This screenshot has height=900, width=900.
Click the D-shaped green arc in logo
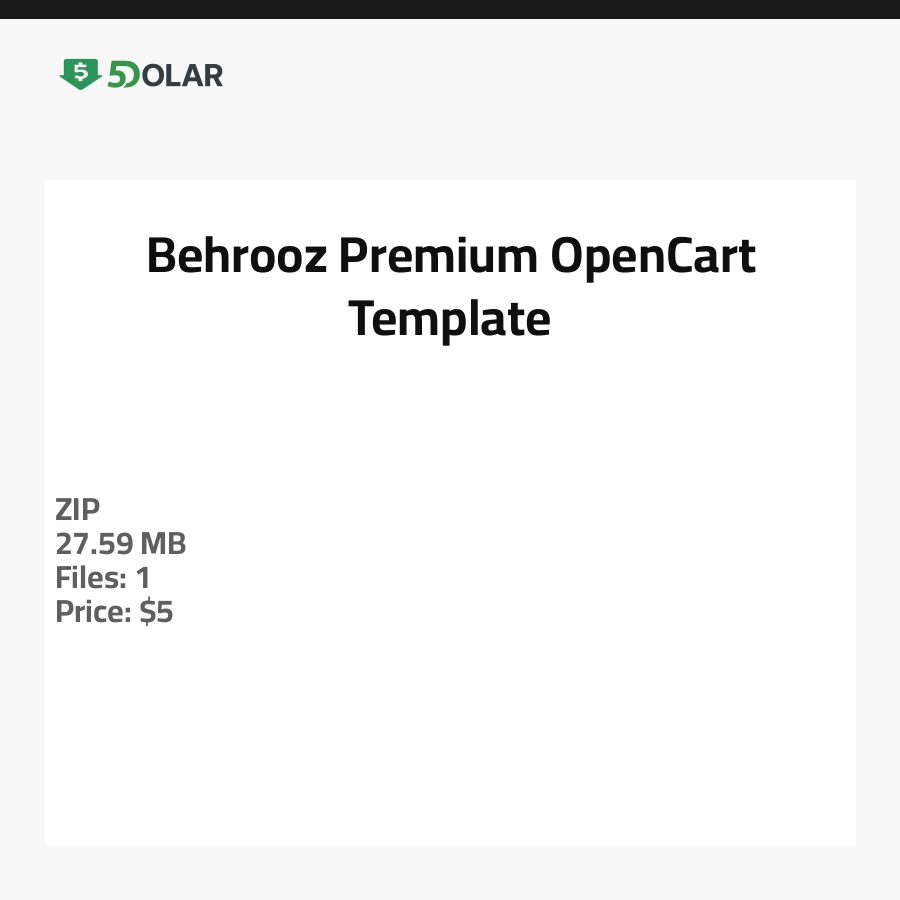click(133, 75)
